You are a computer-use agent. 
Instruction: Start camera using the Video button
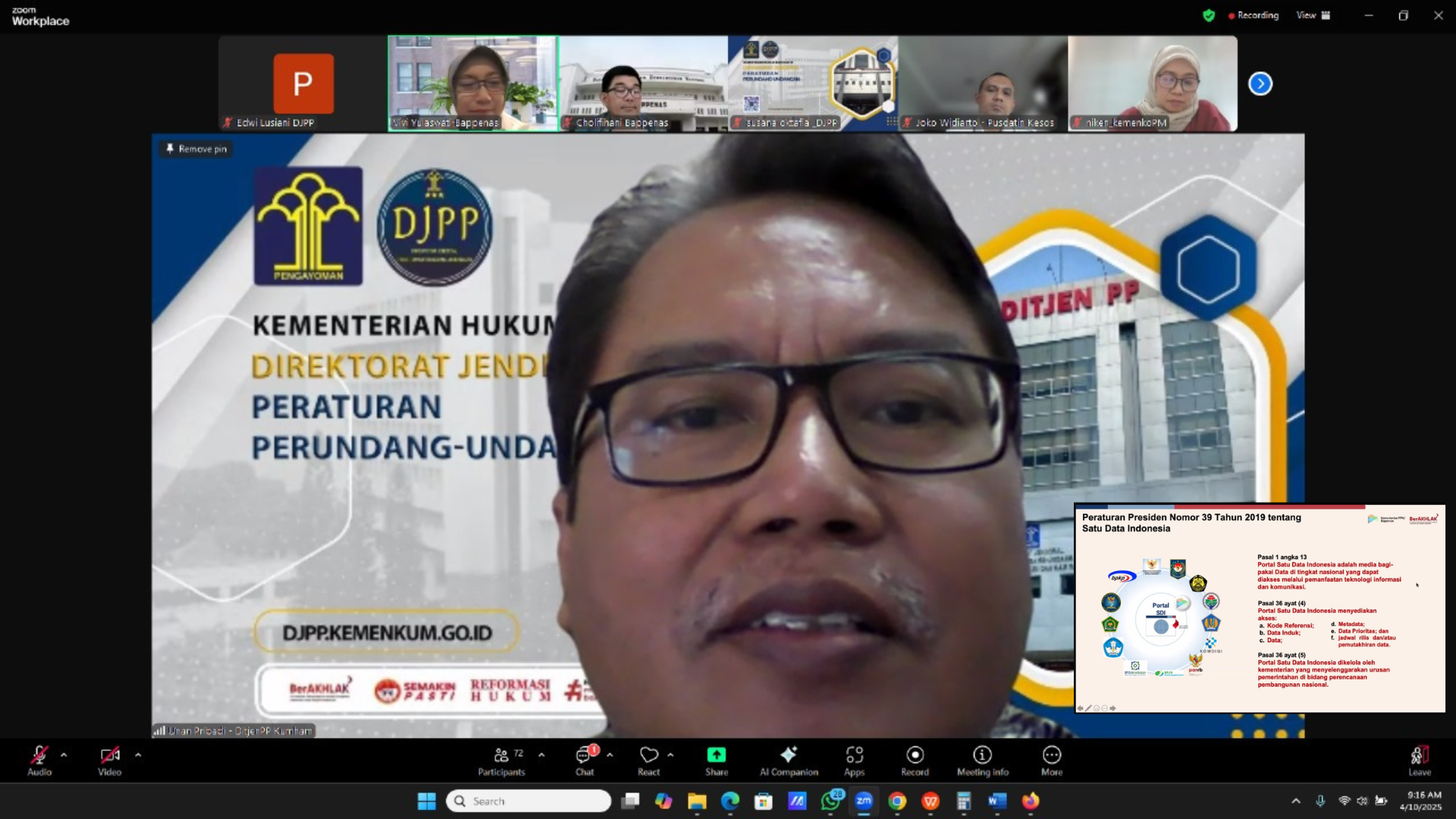110,761
